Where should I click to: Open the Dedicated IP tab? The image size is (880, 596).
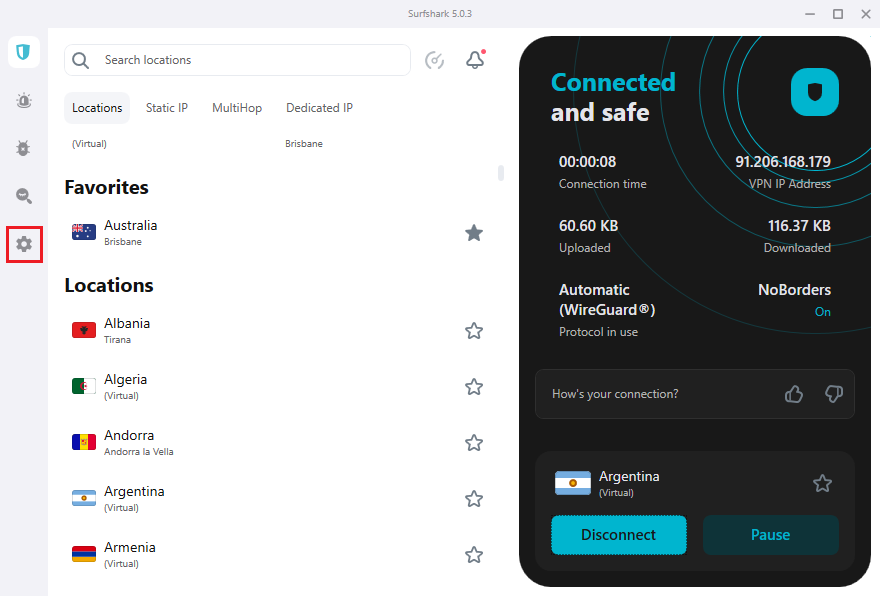319,108
